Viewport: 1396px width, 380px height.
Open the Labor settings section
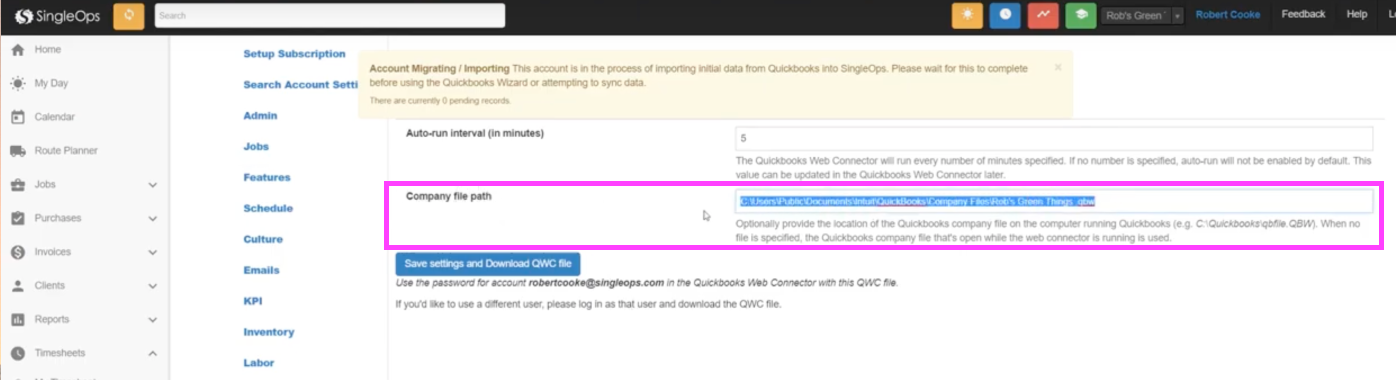tap(258, 363)
